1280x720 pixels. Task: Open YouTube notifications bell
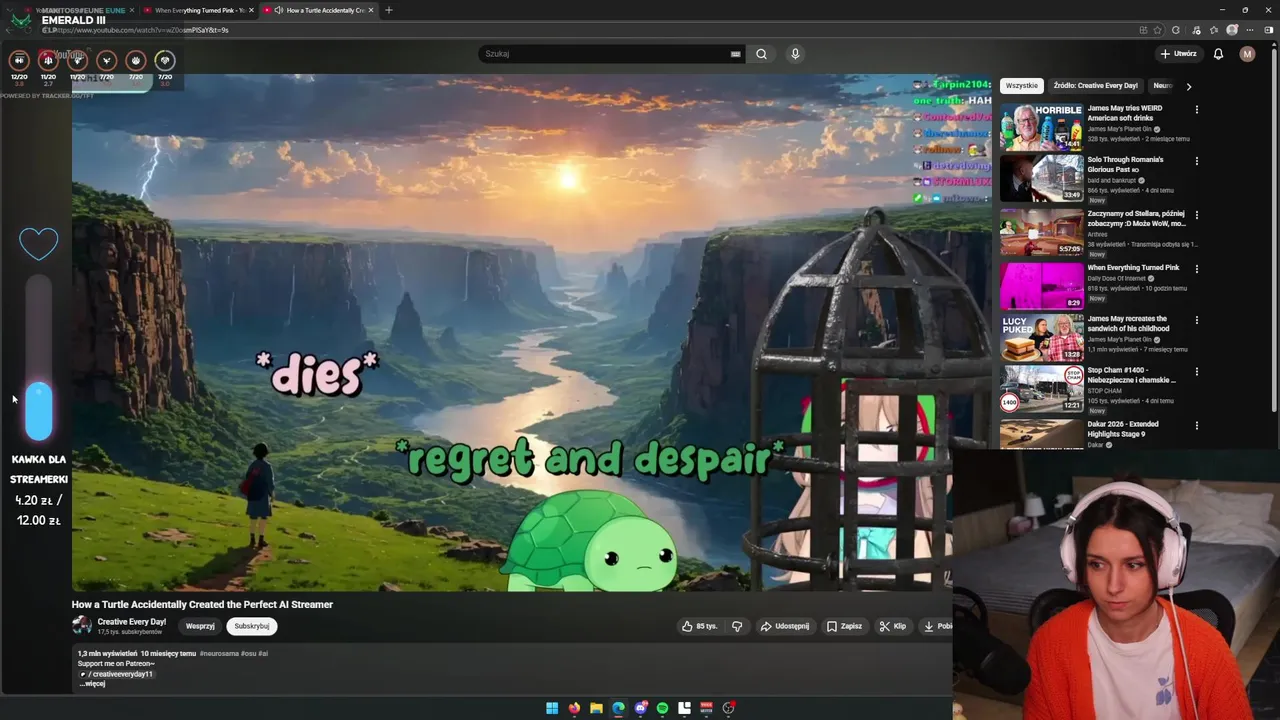click(x=1218, y=54)
